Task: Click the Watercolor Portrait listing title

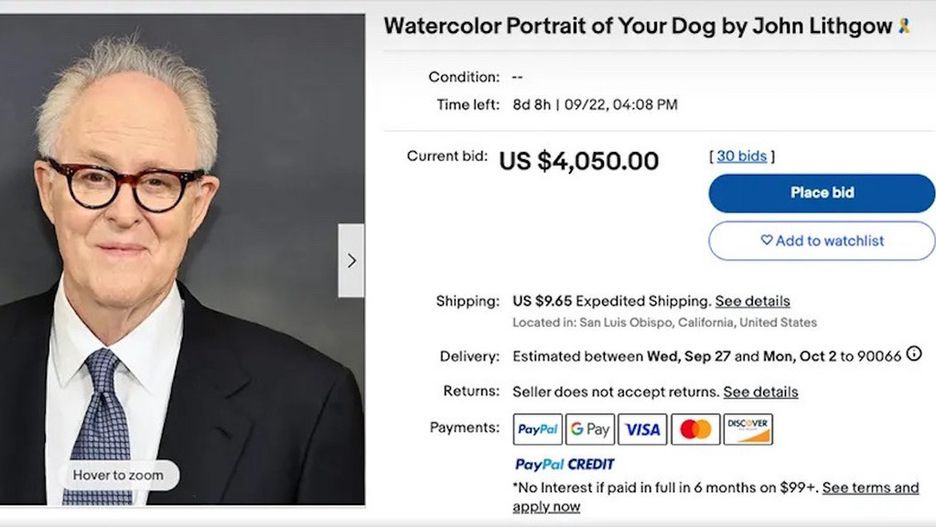Action: click(637, 26)
